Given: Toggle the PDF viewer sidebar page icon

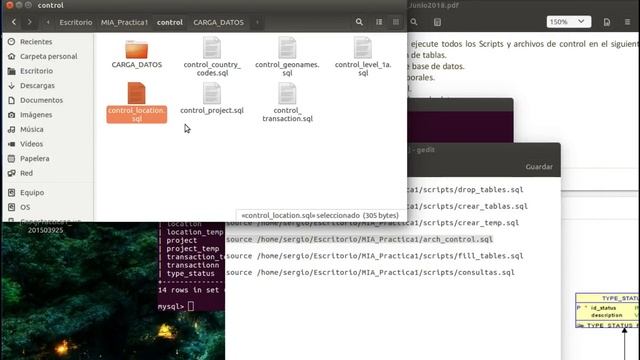Looking at the screenshot, I should (x=437, y=22).
